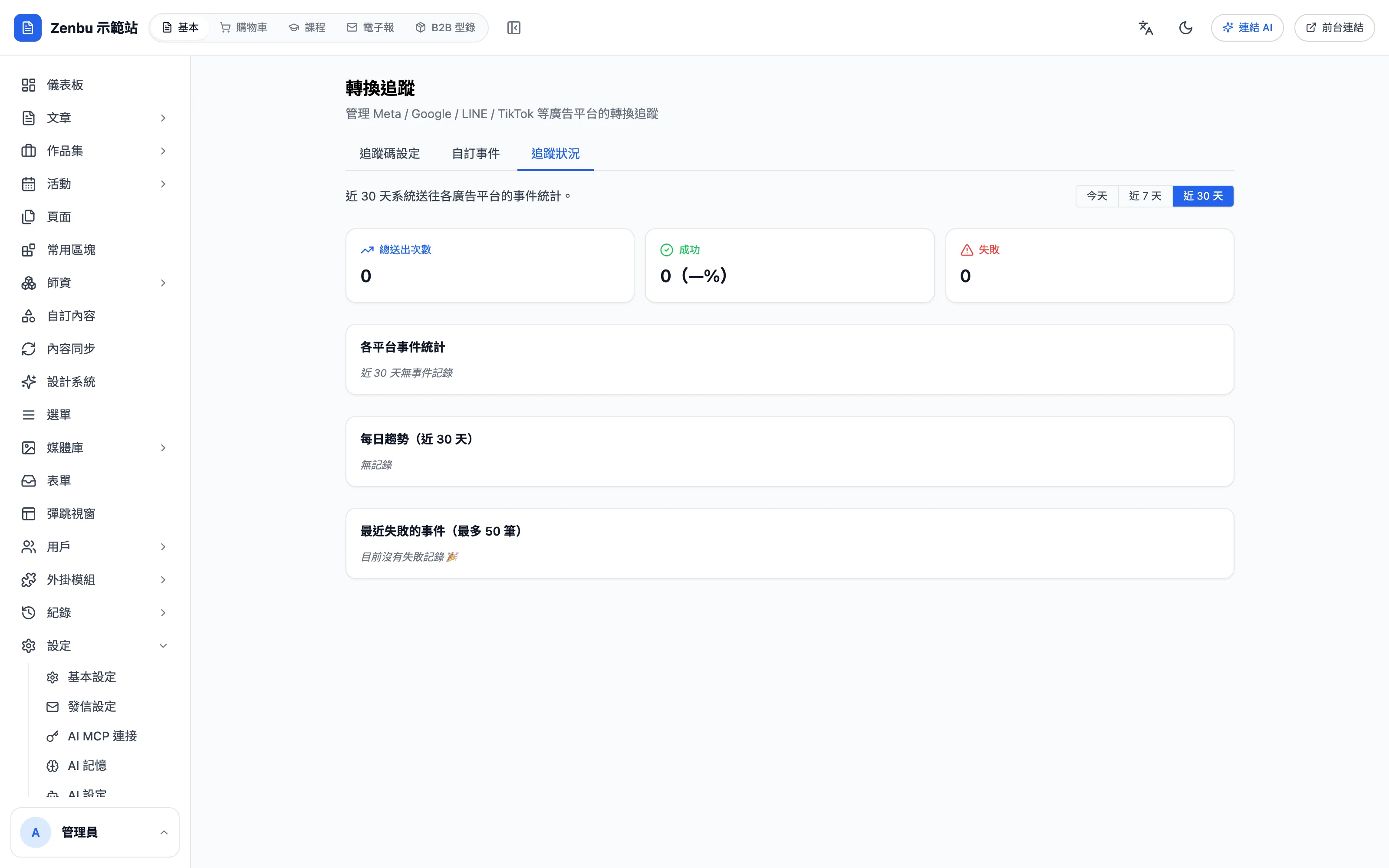Filter statistics to 今天

[1097, 196]
